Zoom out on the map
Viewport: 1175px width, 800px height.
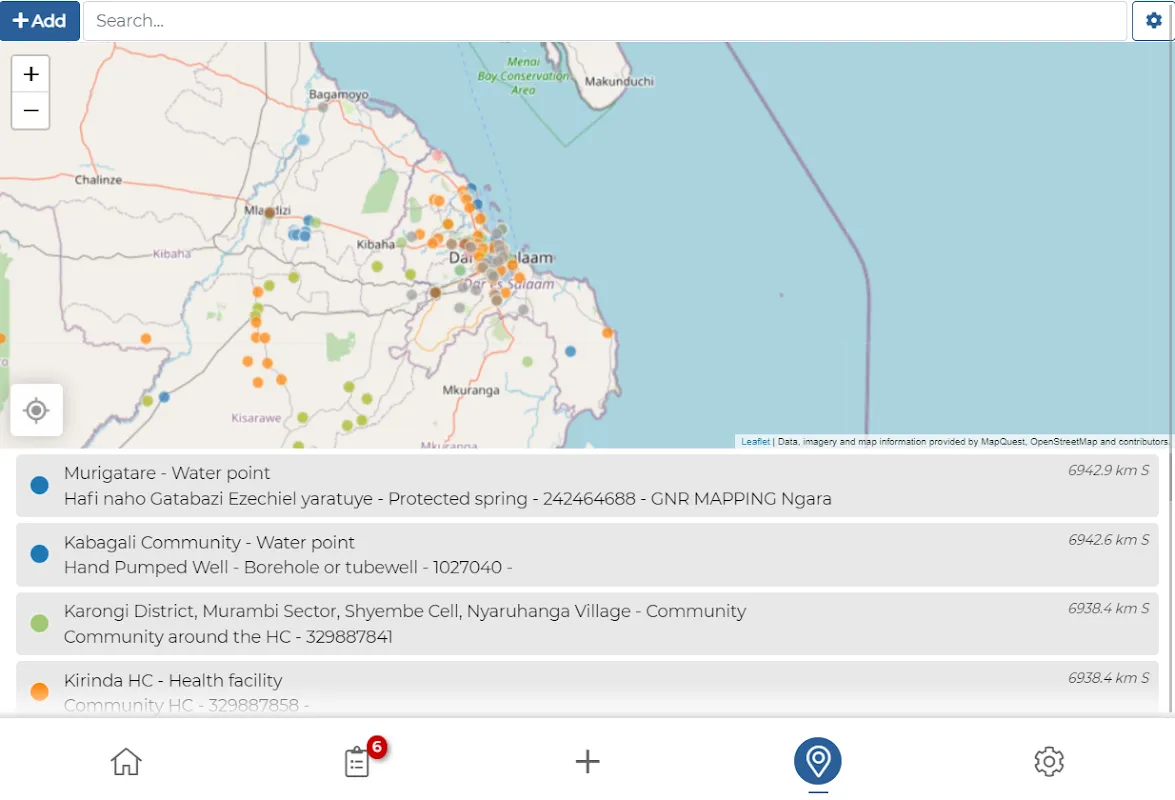click(x=31, y=110)
